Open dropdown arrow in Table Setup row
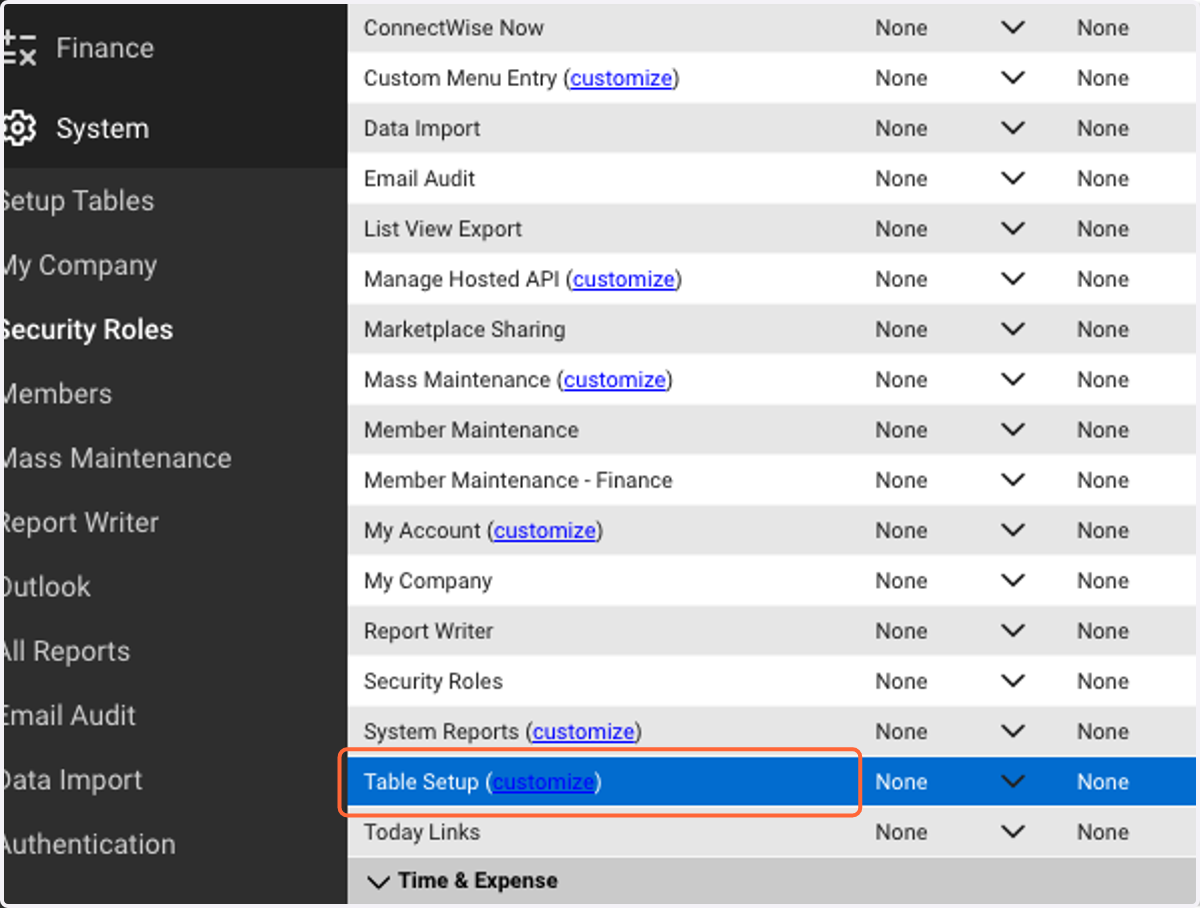The image size is (1200, 908). [1013, 782]
